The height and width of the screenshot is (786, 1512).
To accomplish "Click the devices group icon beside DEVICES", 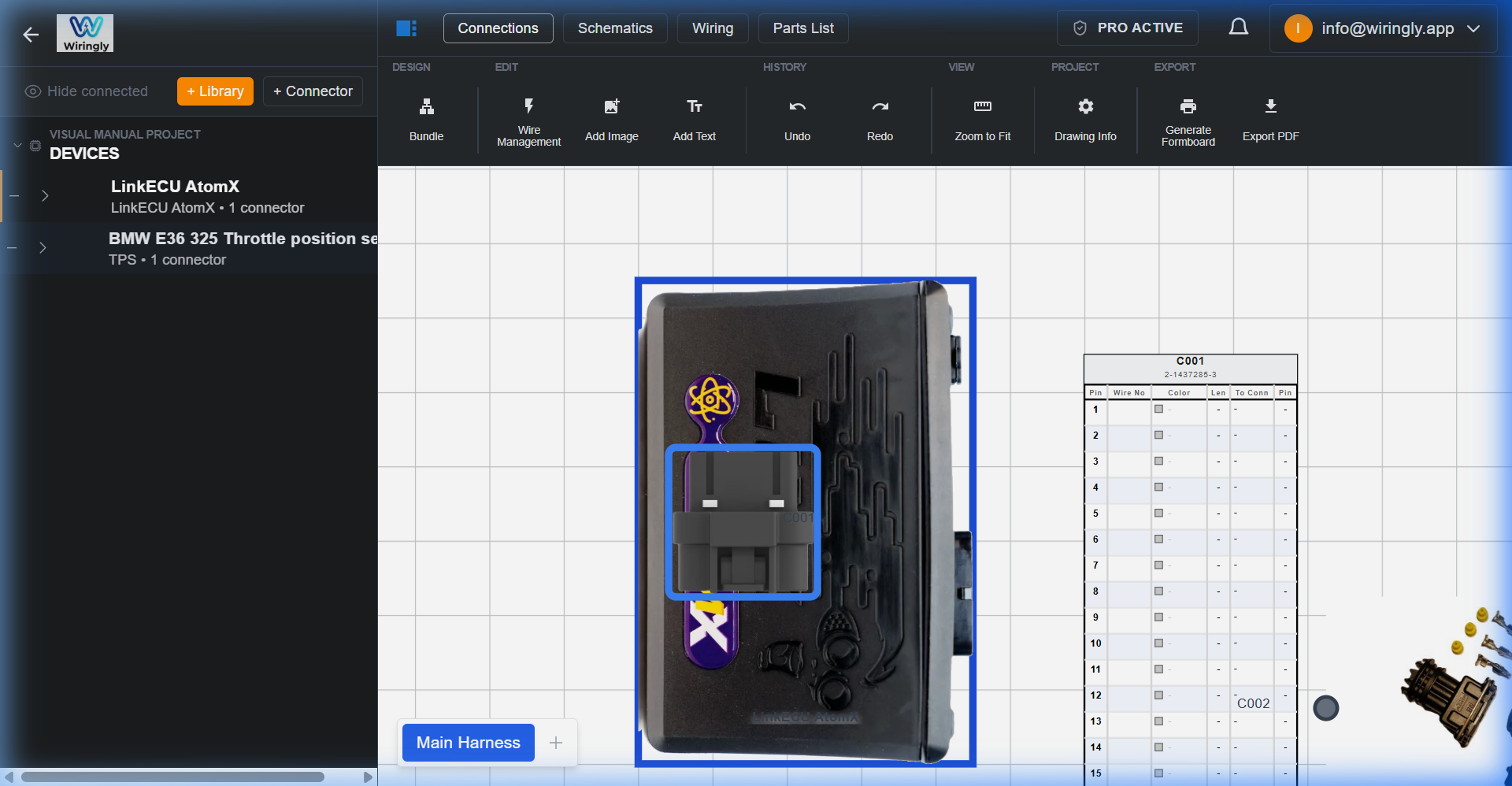I will click(x=35, y=146).
